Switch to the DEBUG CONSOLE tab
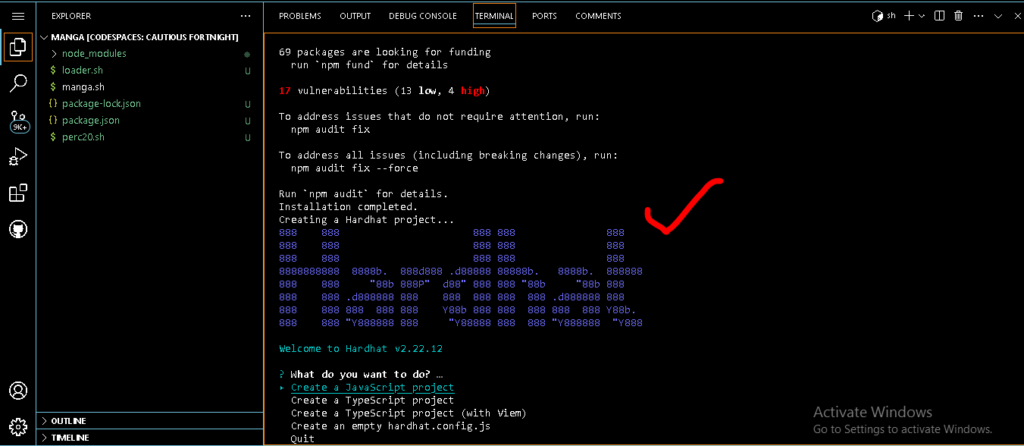Image resolution: width=1024 pixels, height=446 pixels. pyautogui.click(x=423, y=16)
